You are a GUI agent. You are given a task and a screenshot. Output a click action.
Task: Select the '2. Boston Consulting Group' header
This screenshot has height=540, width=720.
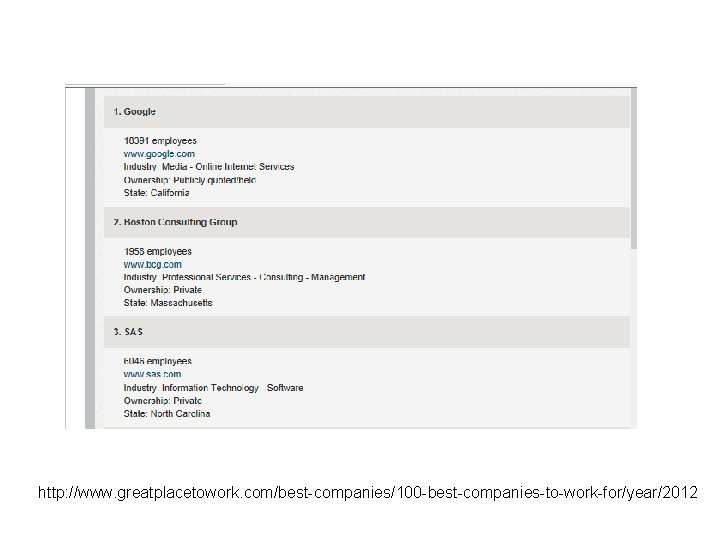point(366,222)
